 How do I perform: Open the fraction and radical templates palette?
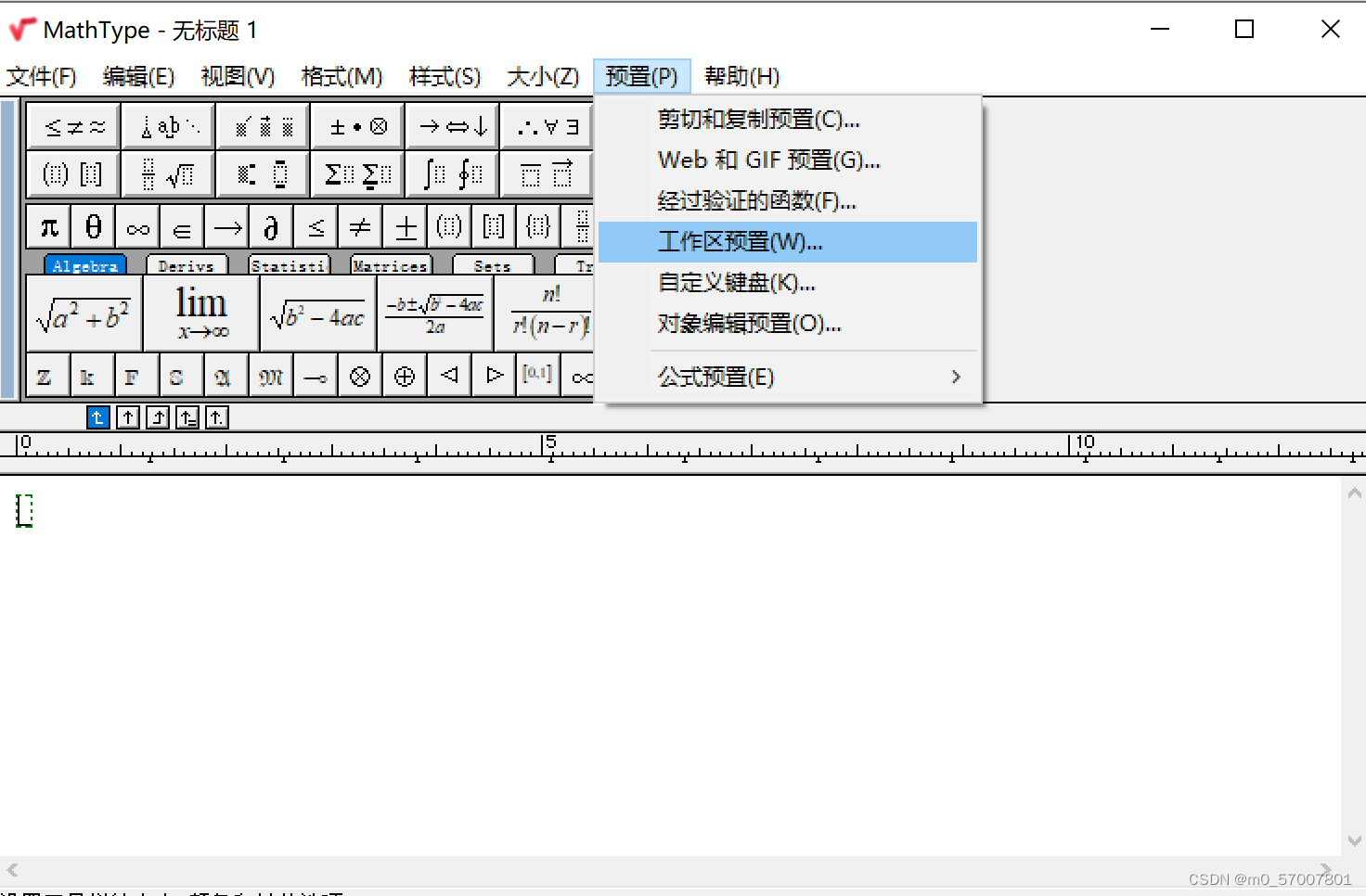click(x=169, y=174)
